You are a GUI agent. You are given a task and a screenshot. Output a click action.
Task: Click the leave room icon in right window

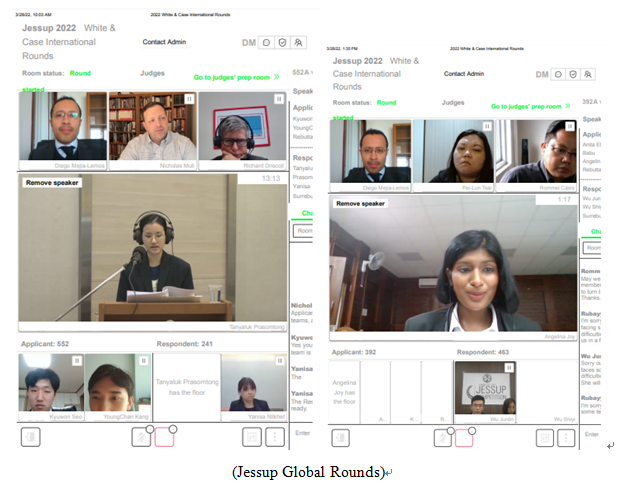[x=340, y=437]
